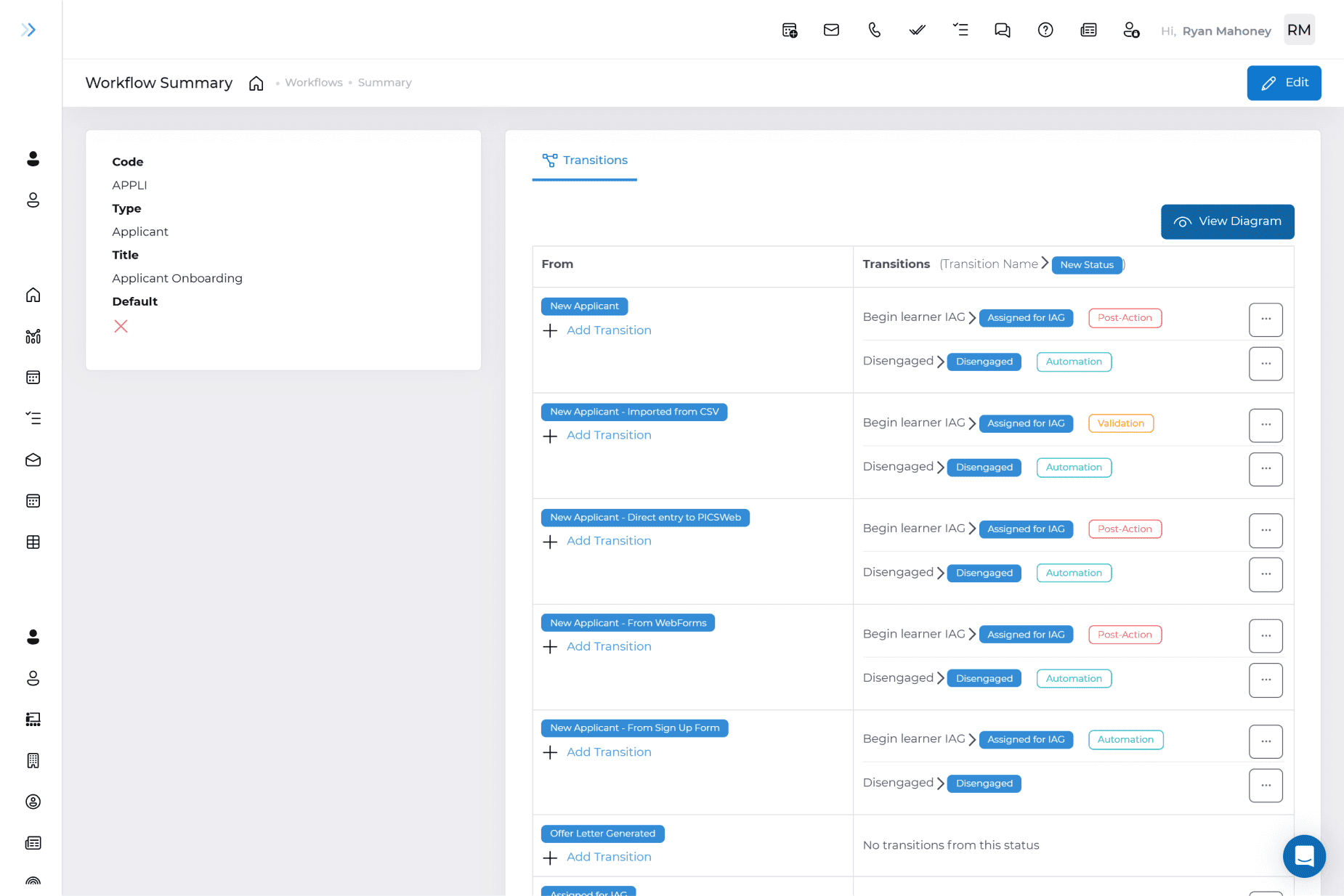Viewport: 1344px width, 896px height.
Task: Click the phone call icon in header
Action: (874, 30)
